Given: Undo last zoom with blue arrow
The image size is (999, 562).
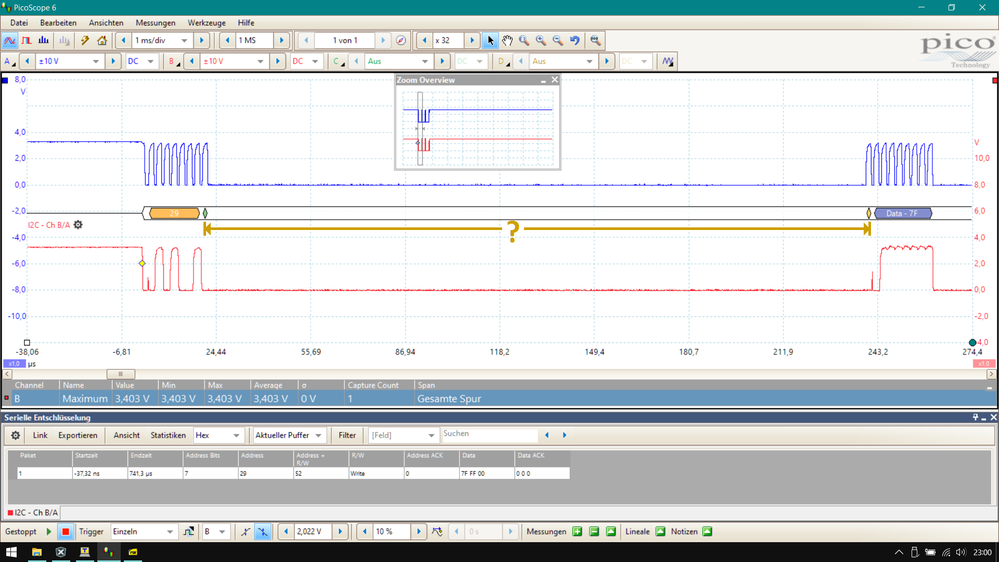Looking at the screenshot, I should [575, 40].
